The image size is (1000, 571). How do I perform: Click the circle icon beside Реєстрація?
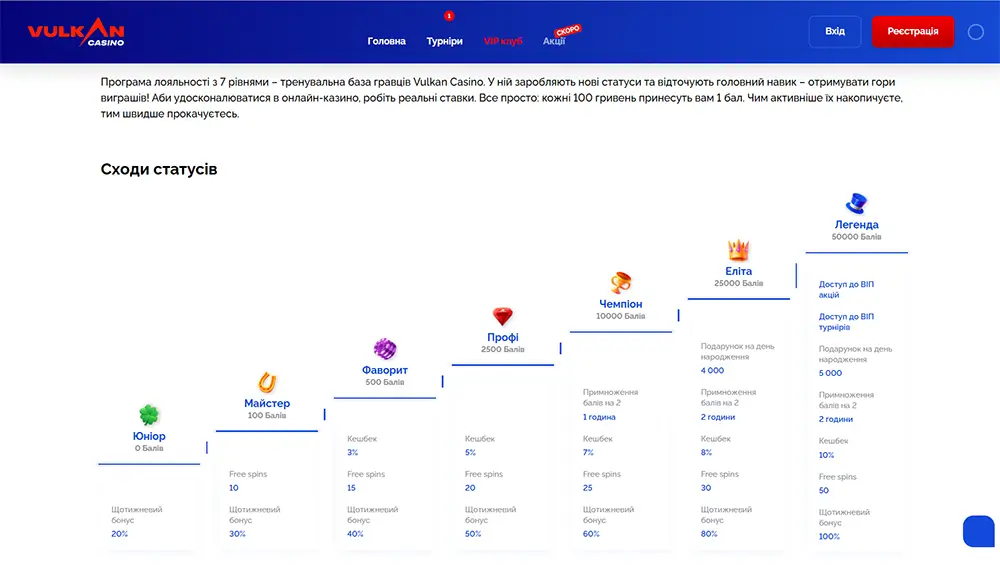click(976, 32)
